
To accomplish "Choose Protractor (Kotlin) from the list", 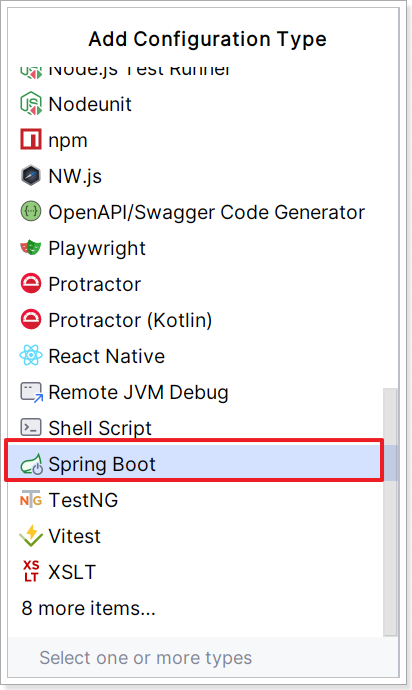I will coord(195,320).
